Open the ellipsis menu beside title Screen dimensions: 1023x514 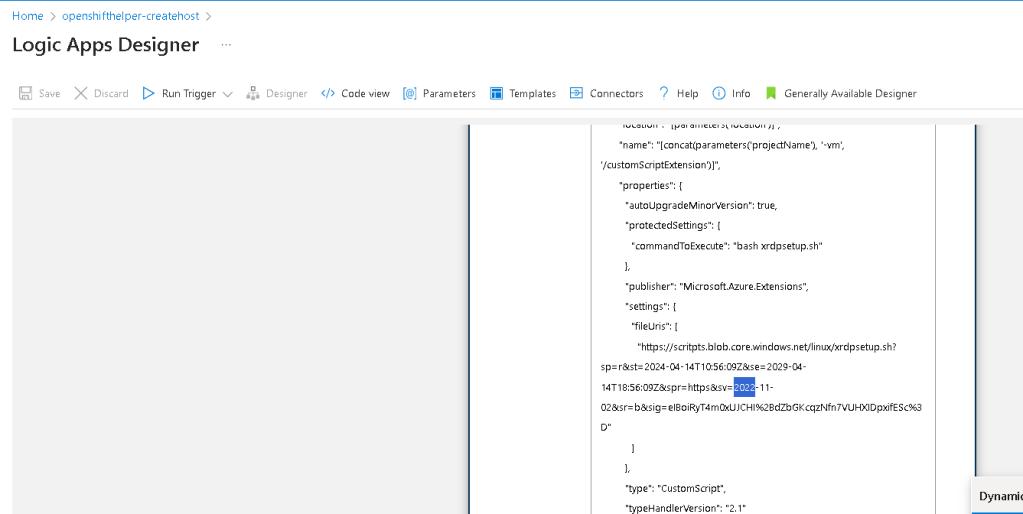click(x=226, y=44)
